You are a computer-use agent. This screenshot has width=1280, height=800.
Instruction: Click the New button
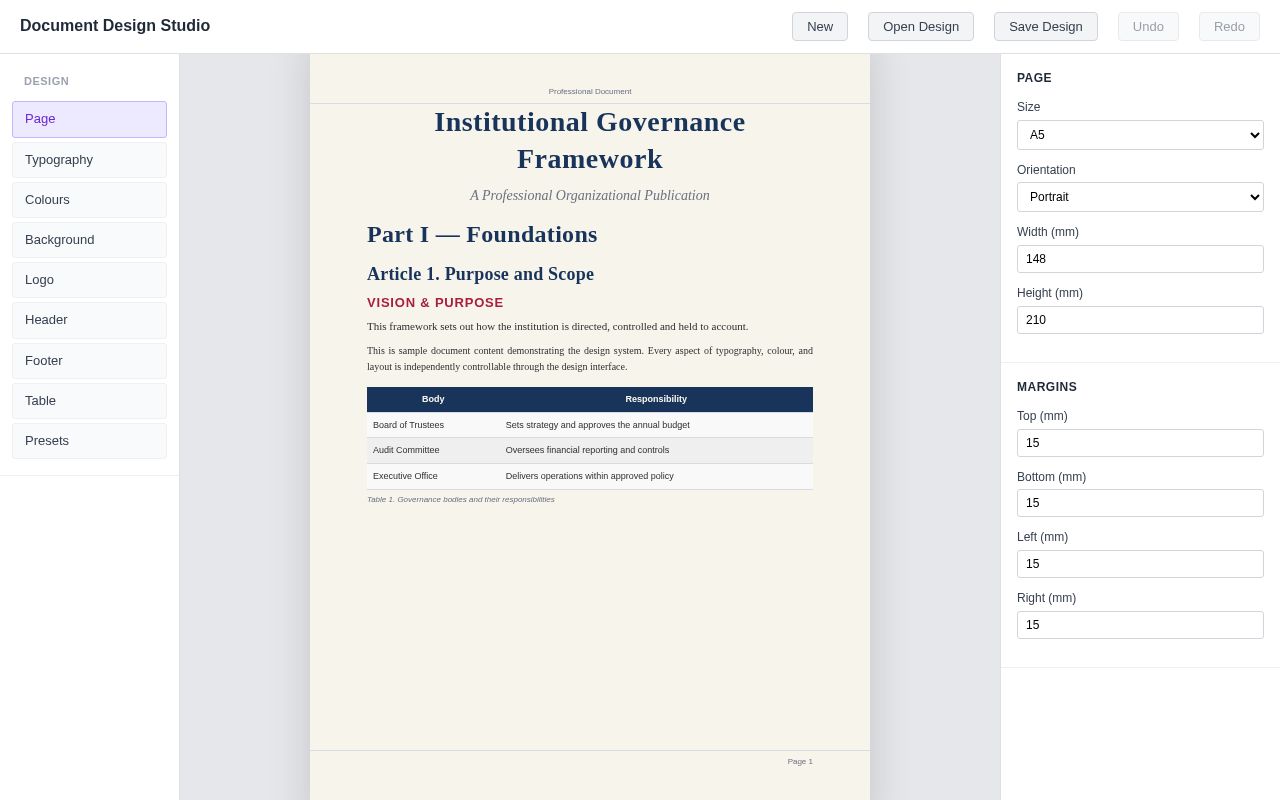click(x=820, y=26)
